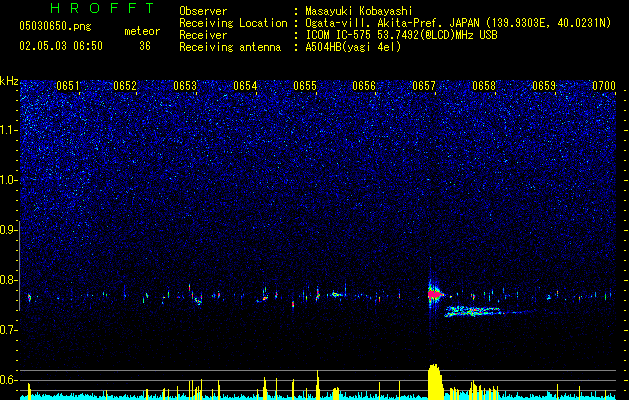This screenshot has width=629, height=400.
Task: Click the kHz axis unit label
Action: (x=9, y=81)
